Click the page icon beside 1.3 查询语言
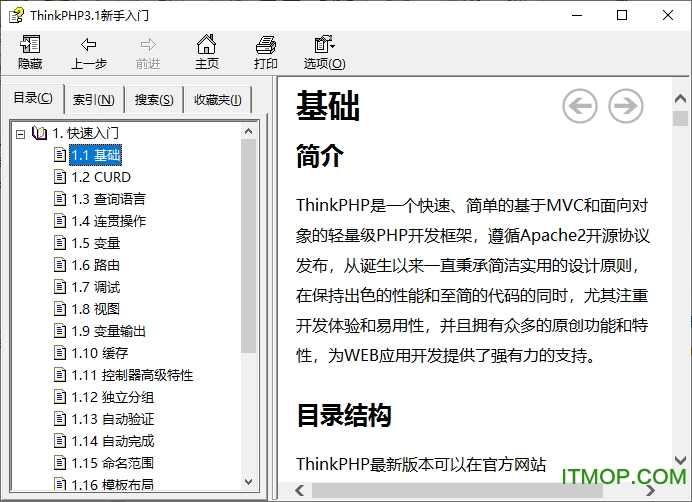 (60, 199)
